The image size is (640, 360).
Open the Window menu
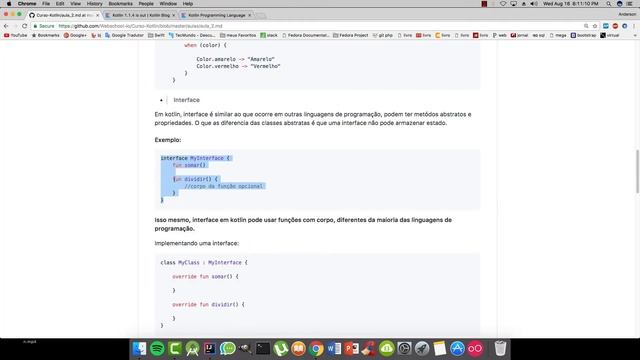[168, 4]
